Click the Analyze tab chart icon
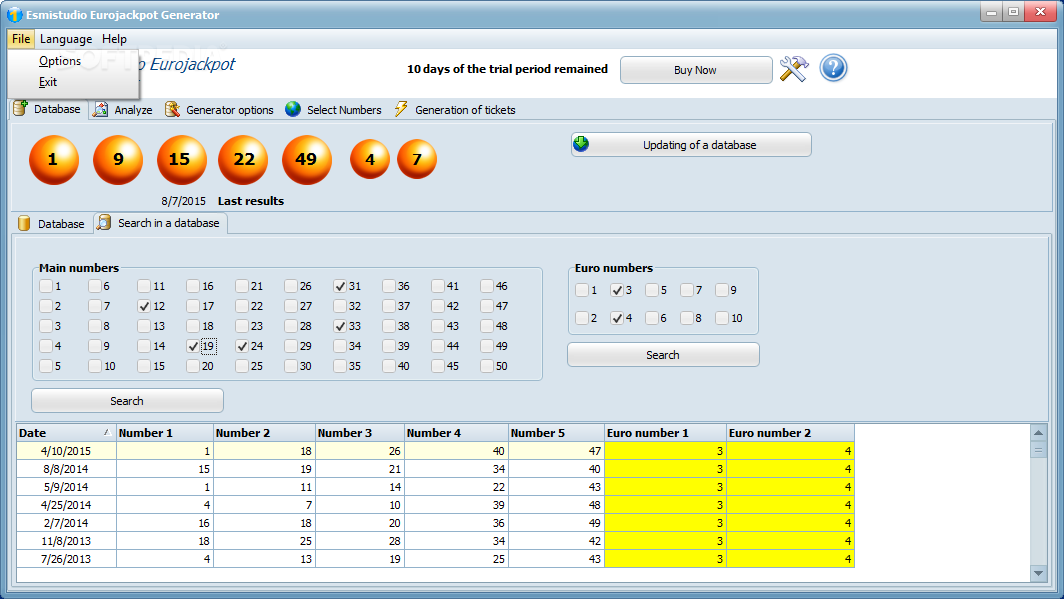The height and width of the screenshot is (599, 1064). coord(100,109)
